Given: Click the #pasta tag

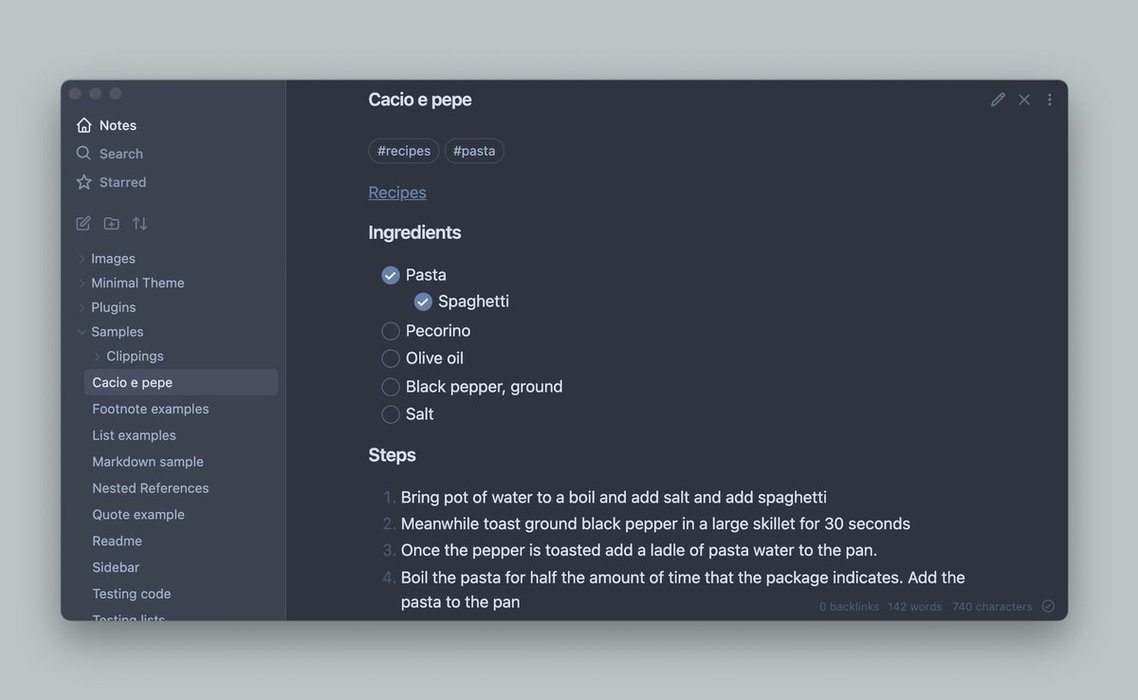Looking at the screenshot, I should click(x=474, y=151).
